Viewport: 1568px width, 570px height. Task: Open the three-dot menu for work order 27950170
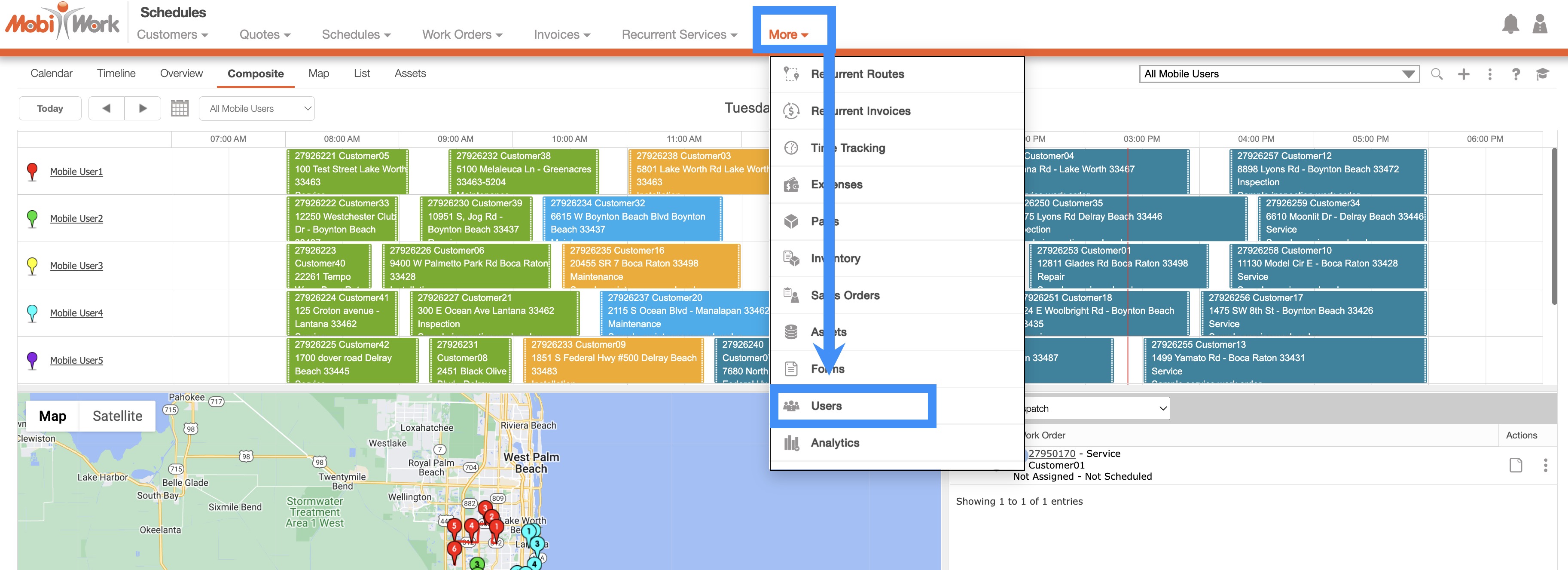click(x=1545, y=465)
